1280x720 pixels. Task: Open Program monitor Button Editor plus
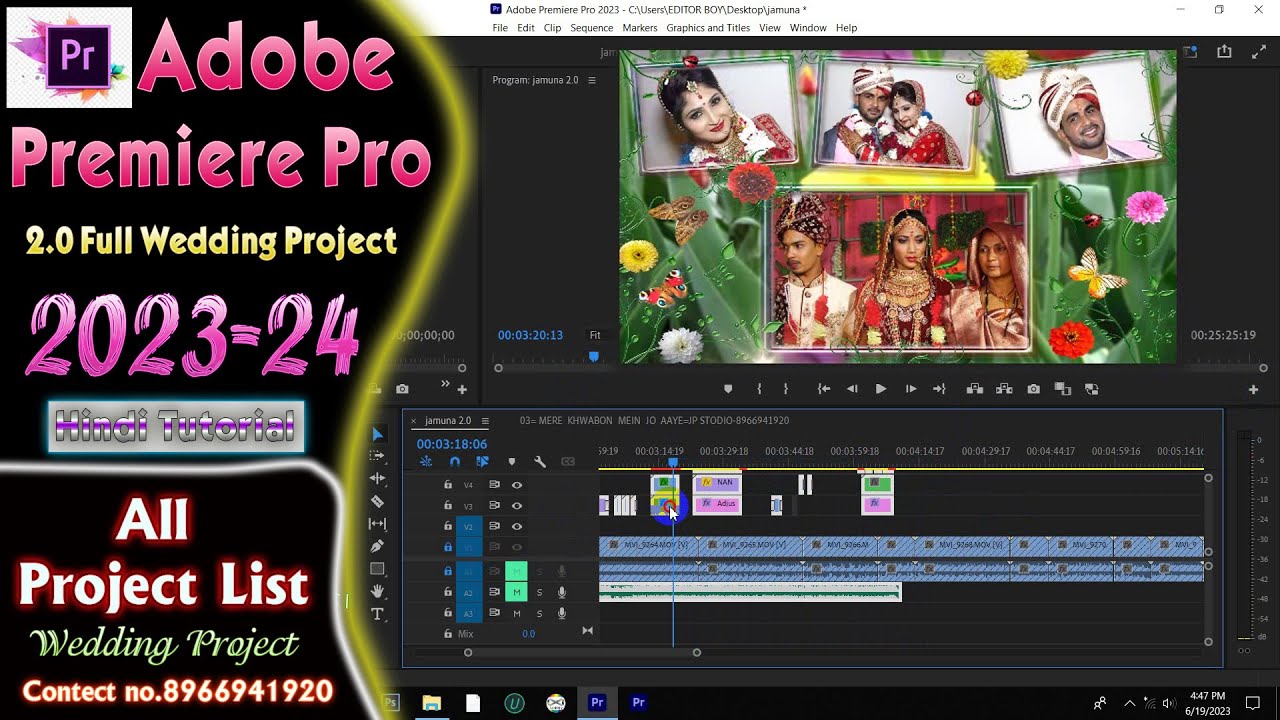coord(1253,390)
